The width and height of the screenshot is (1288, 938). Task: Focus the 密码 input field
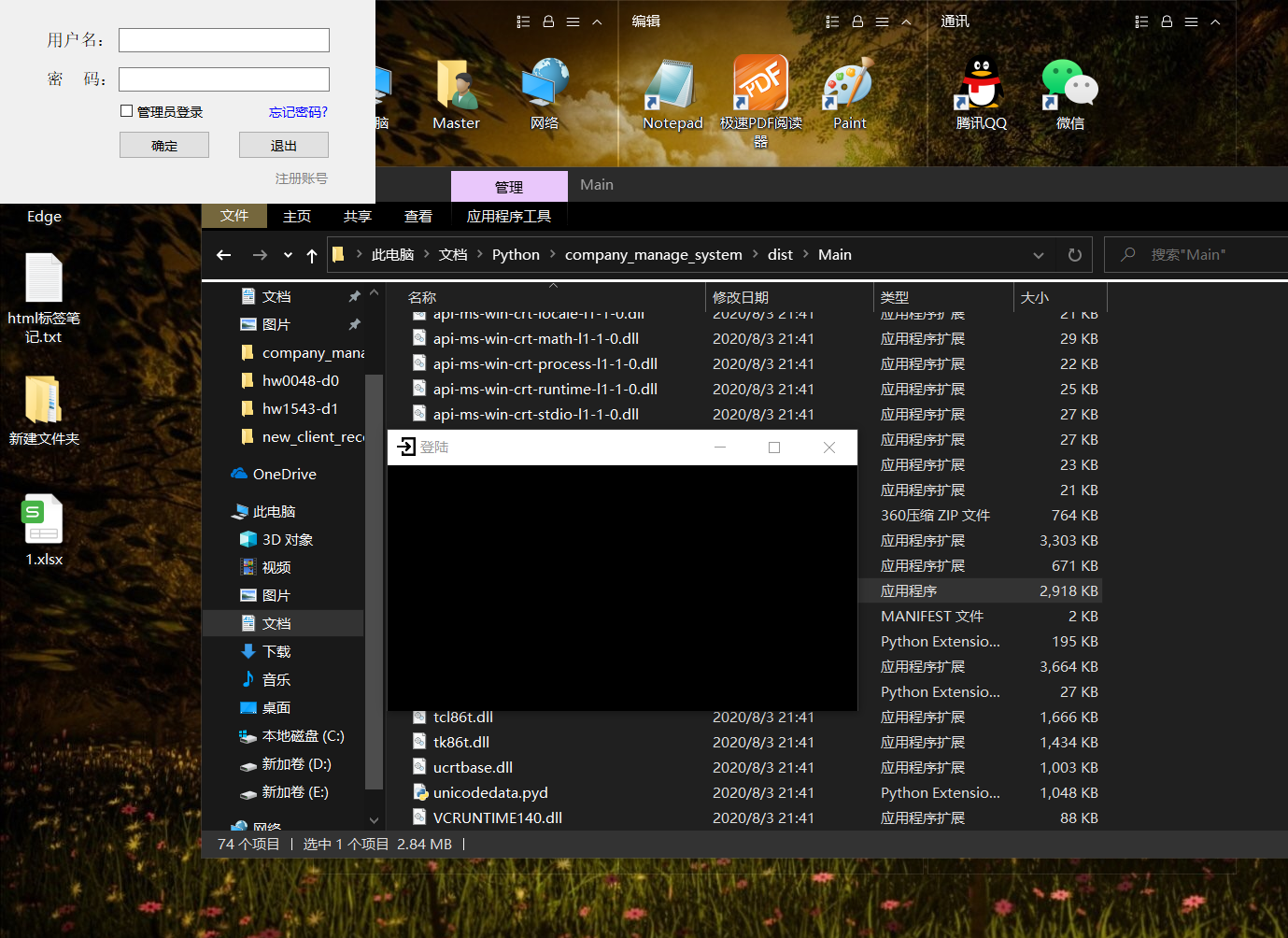pos(224,79)
